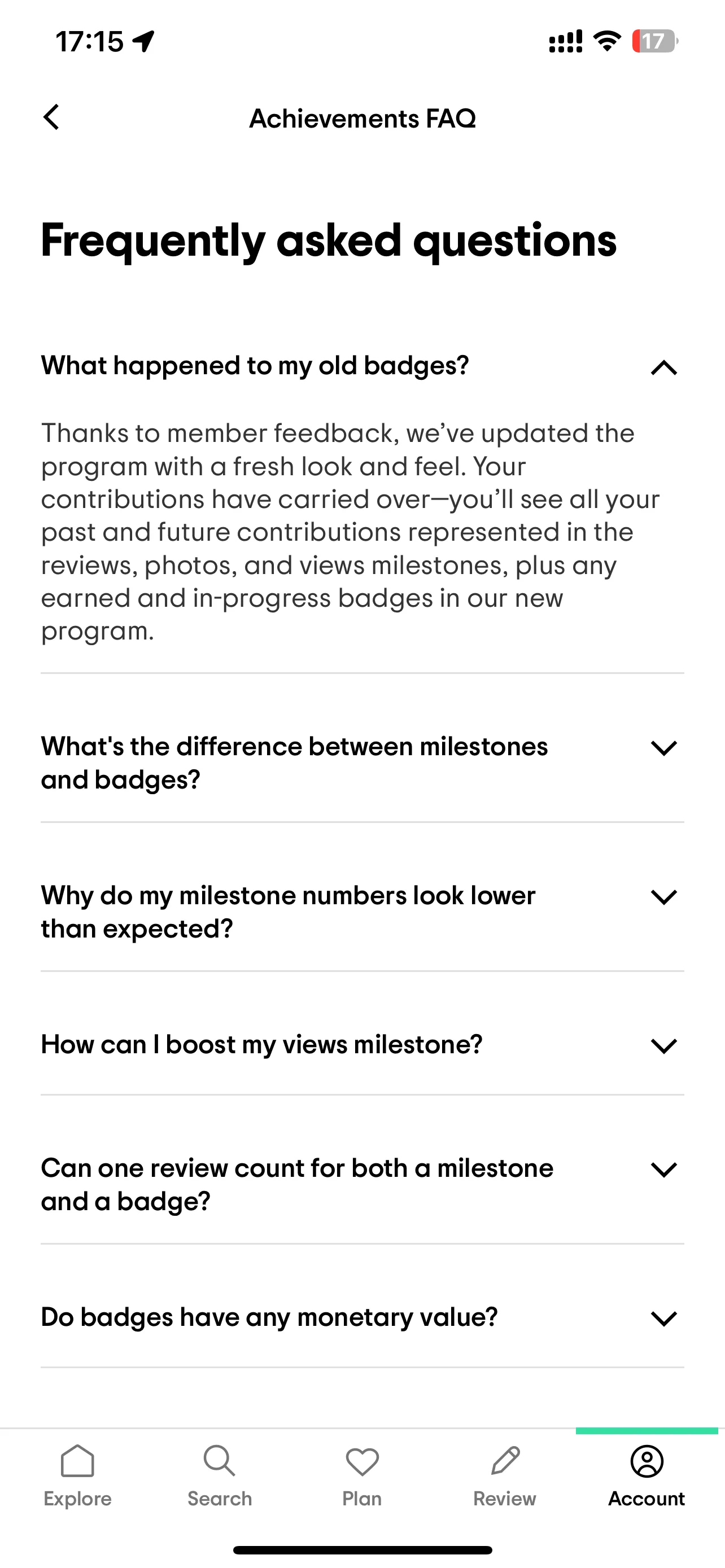
Task: Tap the Wi-Fi status icon
Action: coord(607,41)
